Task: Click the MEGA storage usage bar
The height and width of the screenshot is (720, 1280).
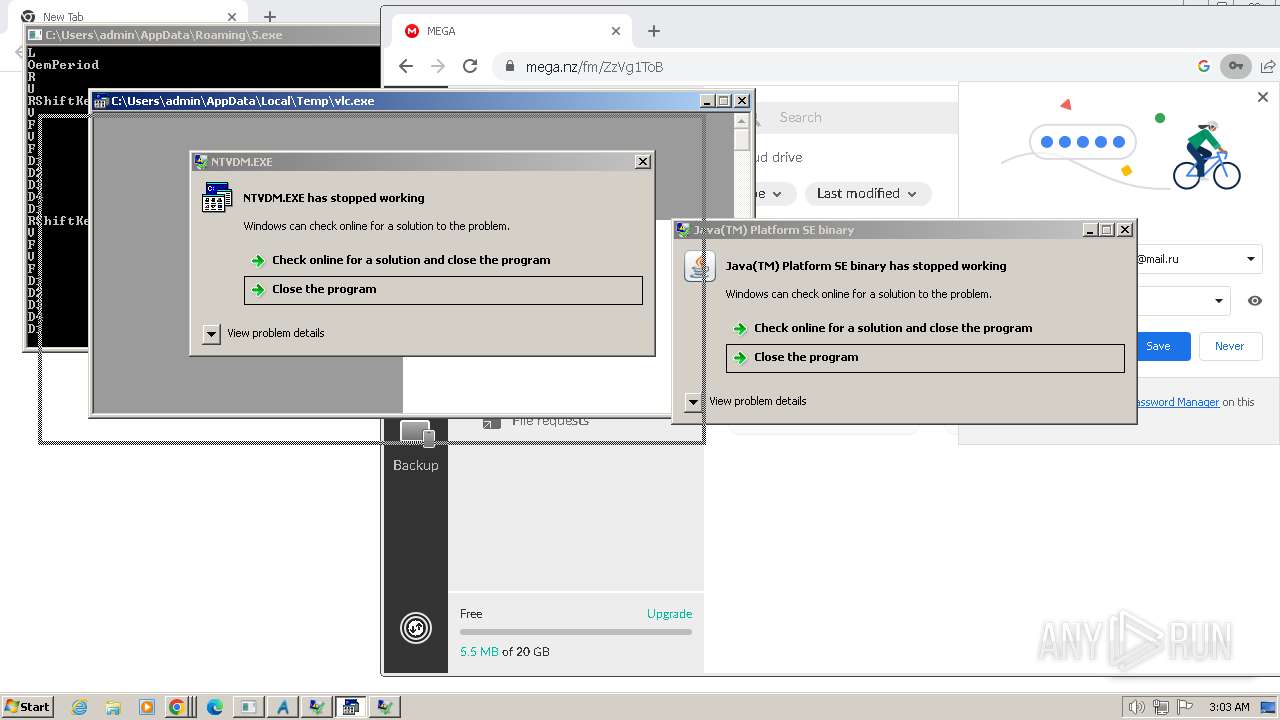Action: point(576,632)
